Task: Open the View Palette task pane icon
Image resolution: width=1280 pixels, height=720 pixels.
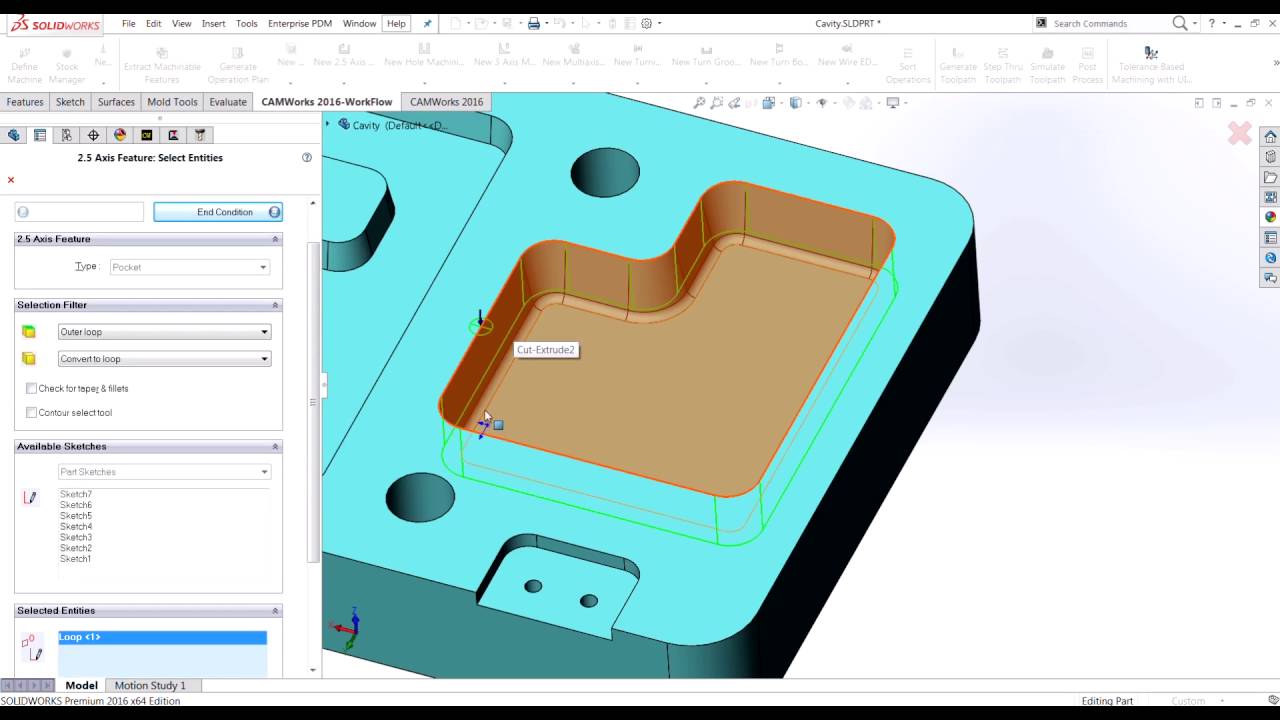Action: click(1270, 197)
